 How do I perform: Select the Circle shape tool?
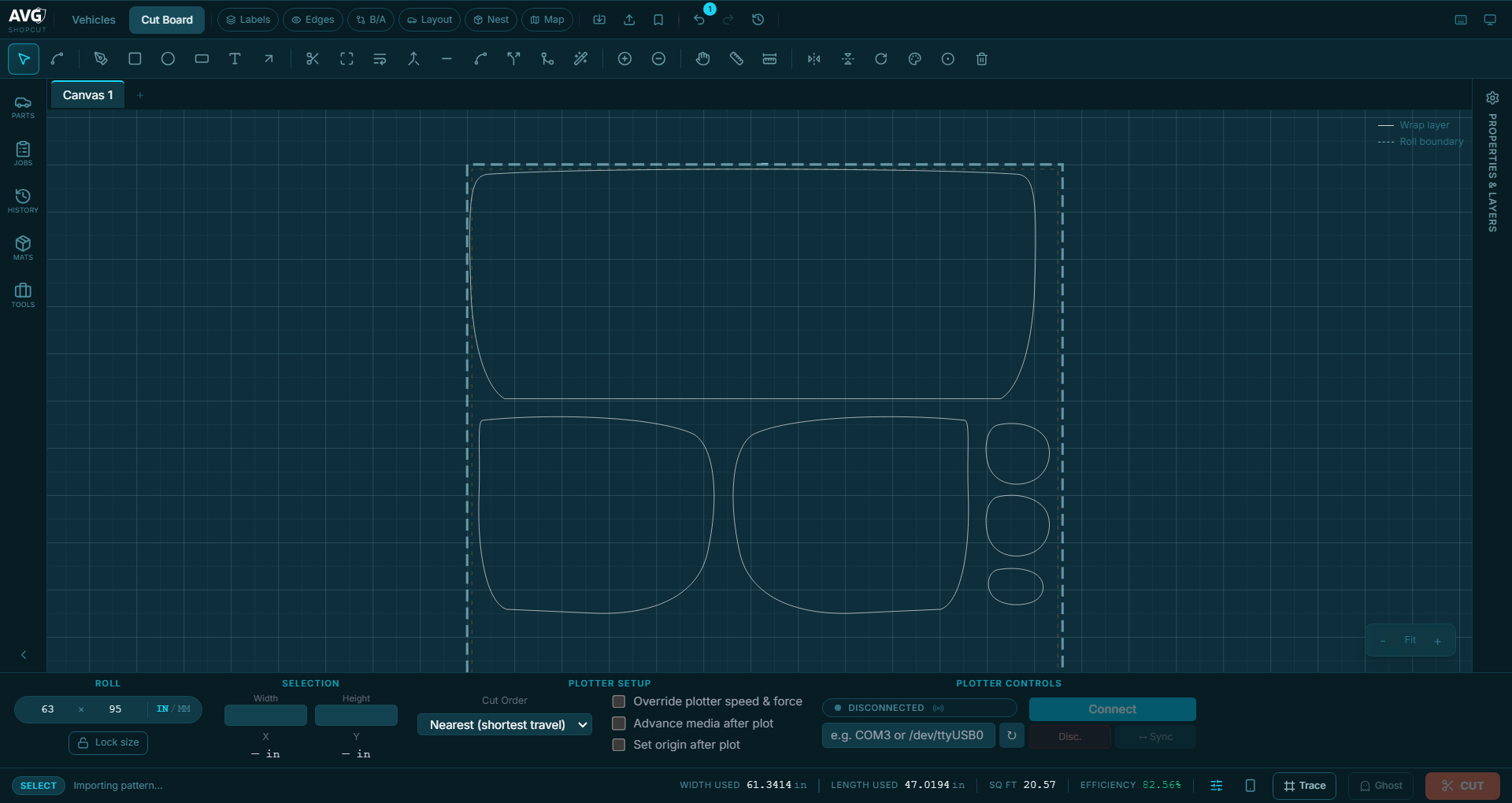pos(168,59)
